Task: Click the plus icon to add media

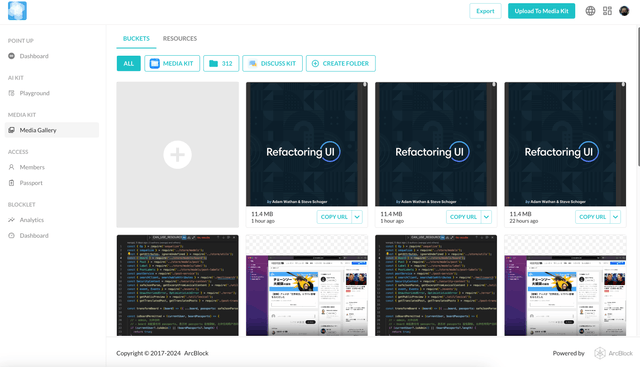Action: [x=177, y=155]
